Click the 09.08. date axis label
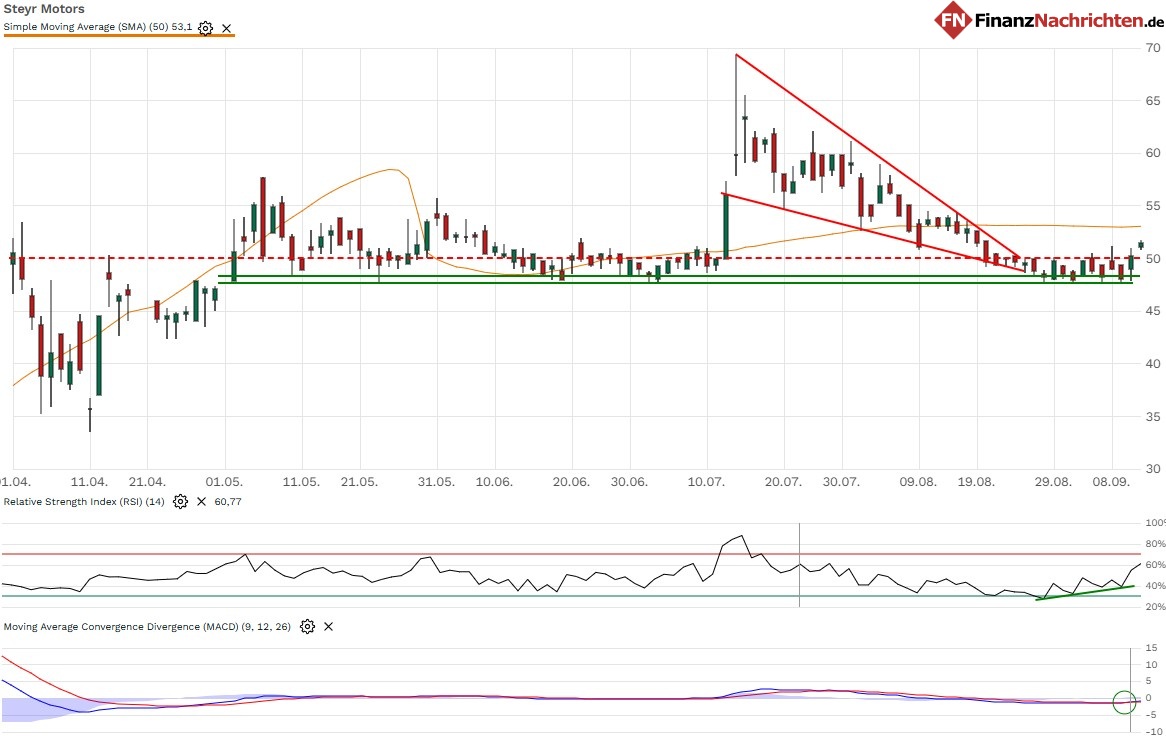 [x=918, y=481]
